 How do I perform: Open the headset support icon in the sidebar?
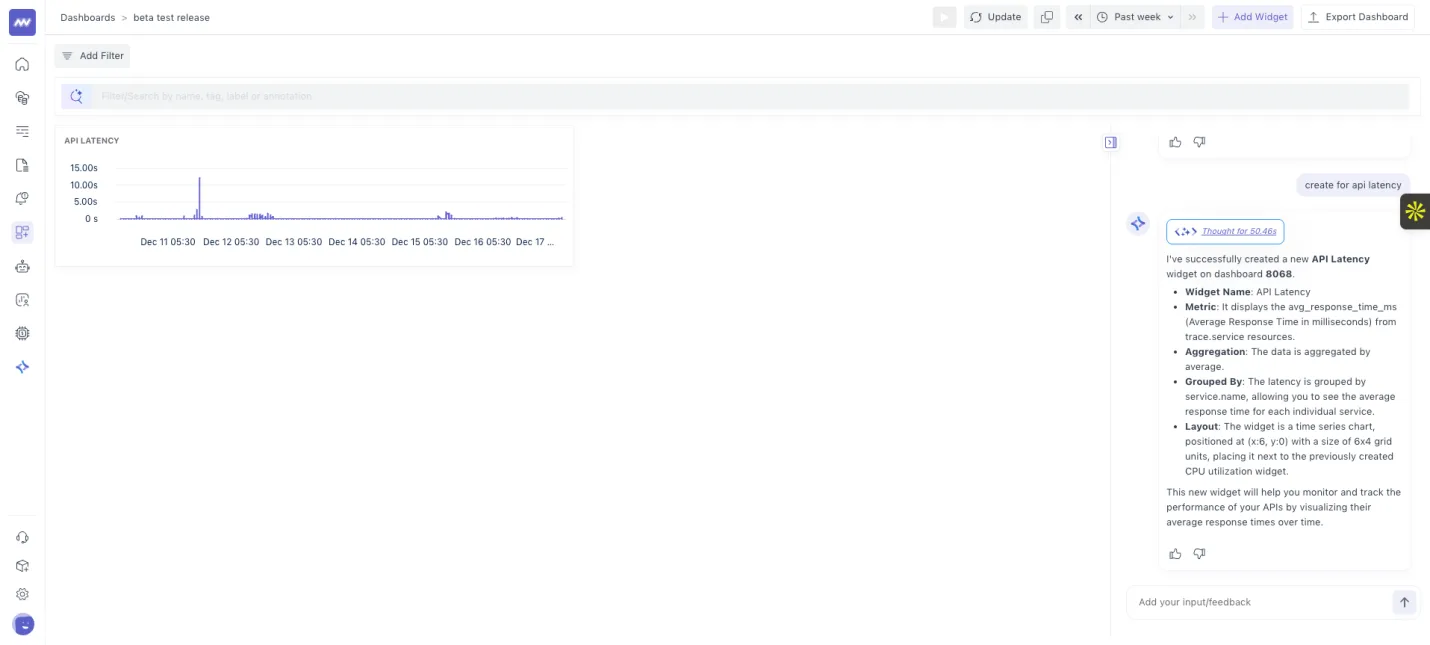click(22, 537)
